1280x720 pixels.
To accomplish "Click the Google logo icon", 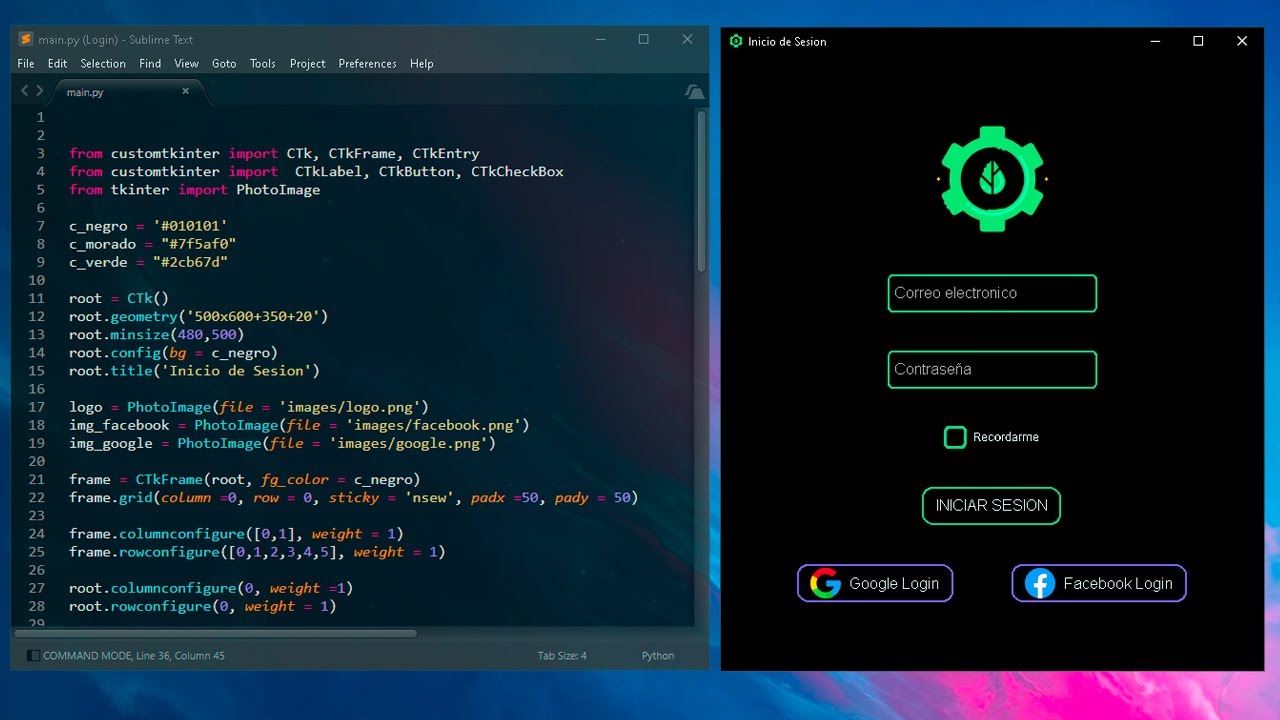I will coord(825,583).
